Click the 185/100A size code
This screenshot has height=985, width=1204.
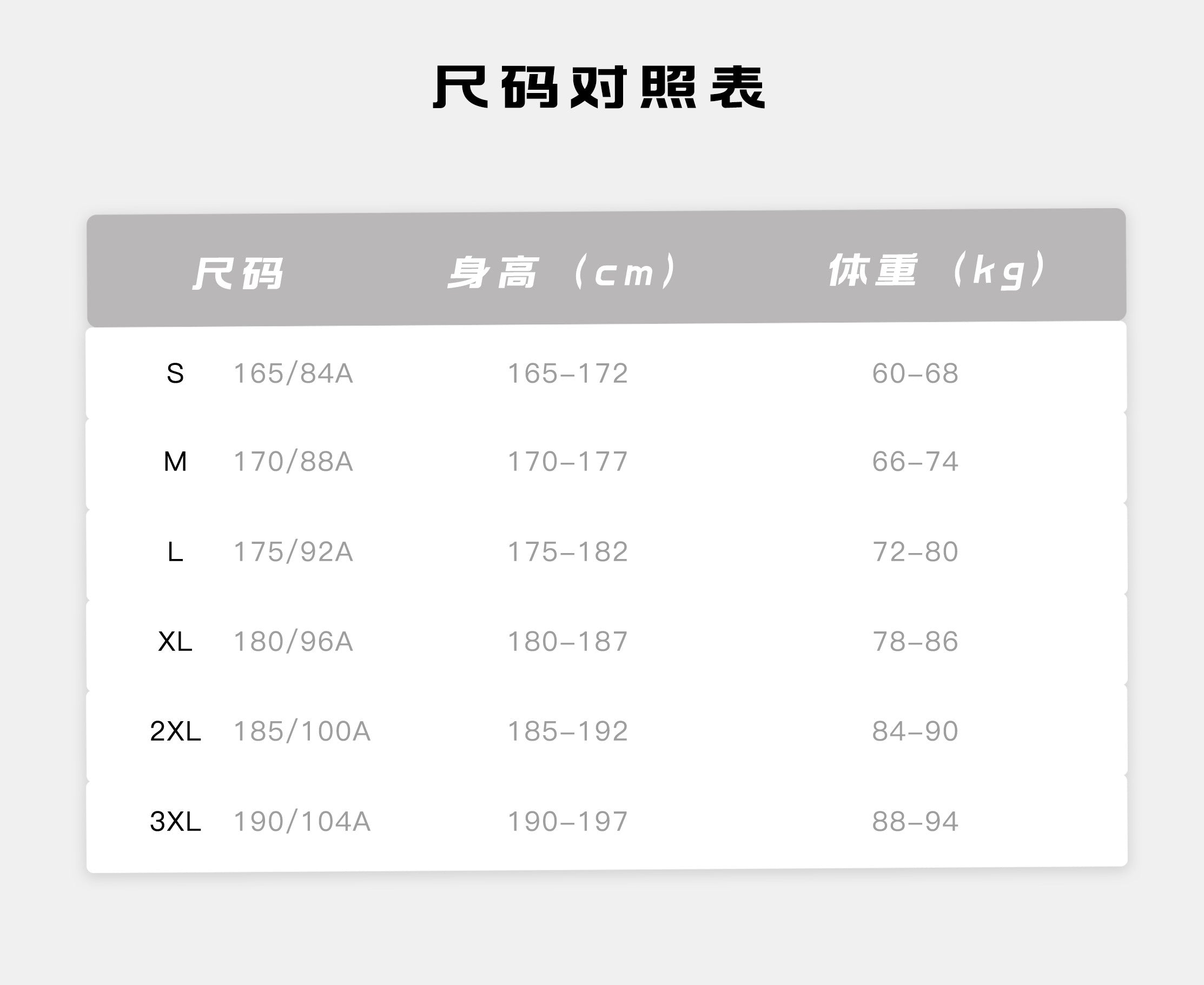point(301,731)
